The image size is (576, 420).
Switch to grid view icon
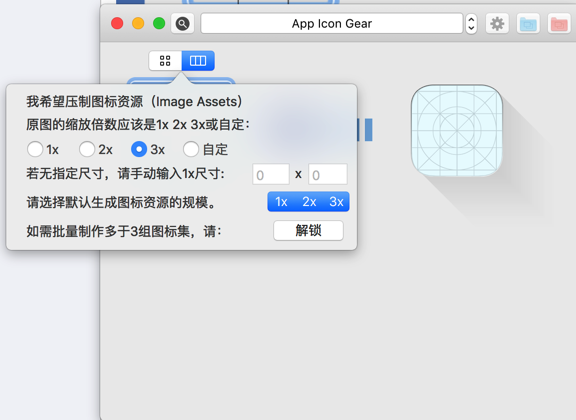click(165, 61)
